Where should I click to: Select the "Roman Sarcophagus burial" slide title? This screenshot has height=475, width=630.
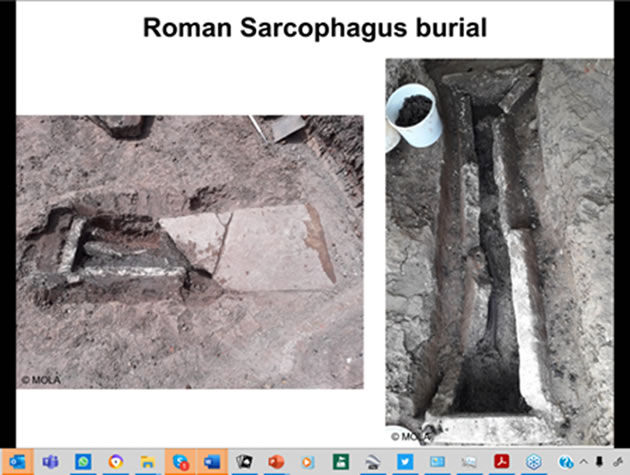point(314,27)
